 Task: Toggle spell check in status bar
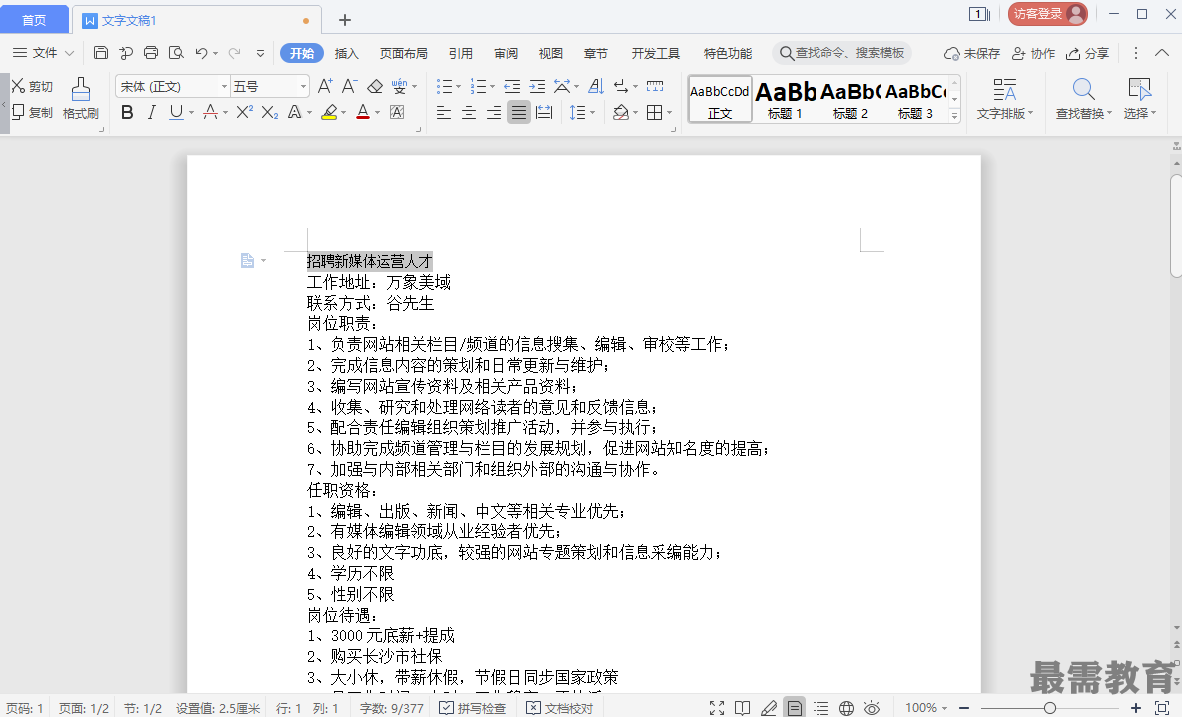[x=472, y=708]
